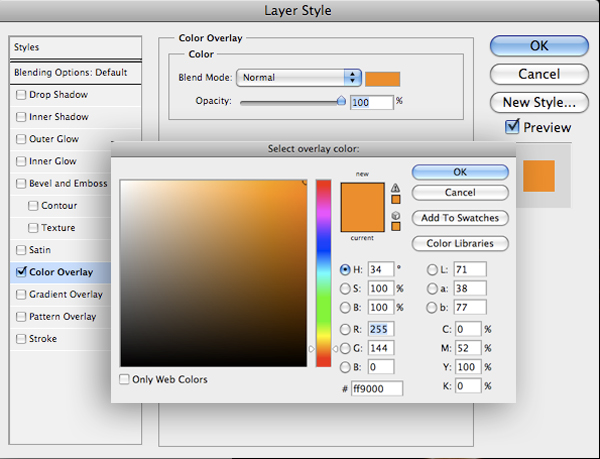Select the H hue radio button
600x459 pixels.
[x=345, y=270]
